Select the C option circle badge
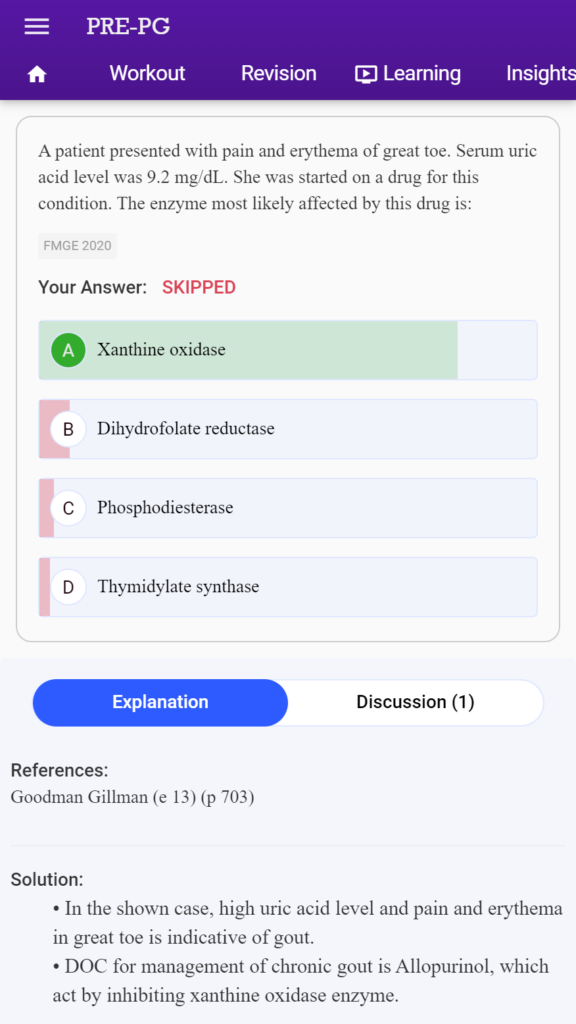 tap(68, 508)
